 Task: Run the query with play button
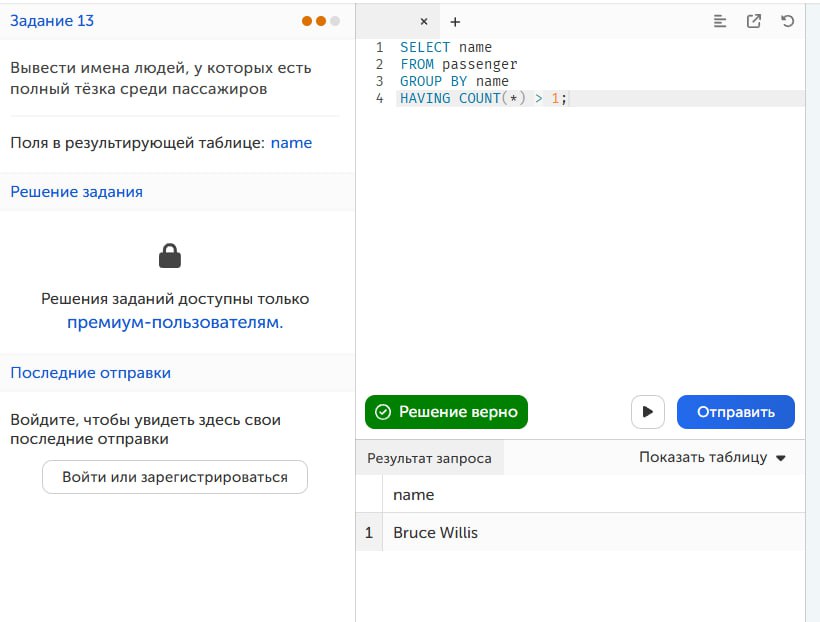(x=647, y=412)
